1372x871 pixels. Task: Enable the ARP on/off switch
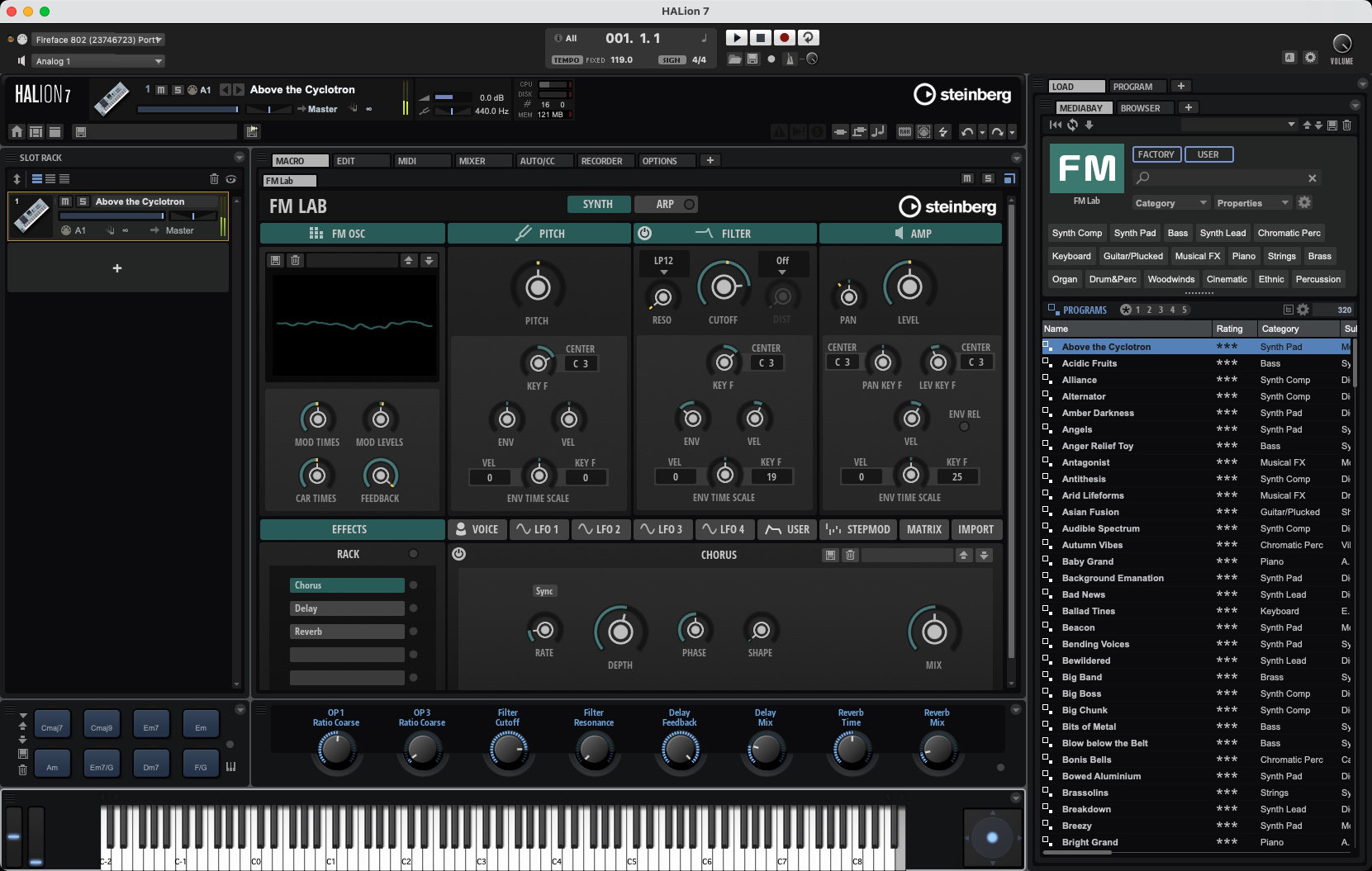pyautogui.click(x=689, y=204)
